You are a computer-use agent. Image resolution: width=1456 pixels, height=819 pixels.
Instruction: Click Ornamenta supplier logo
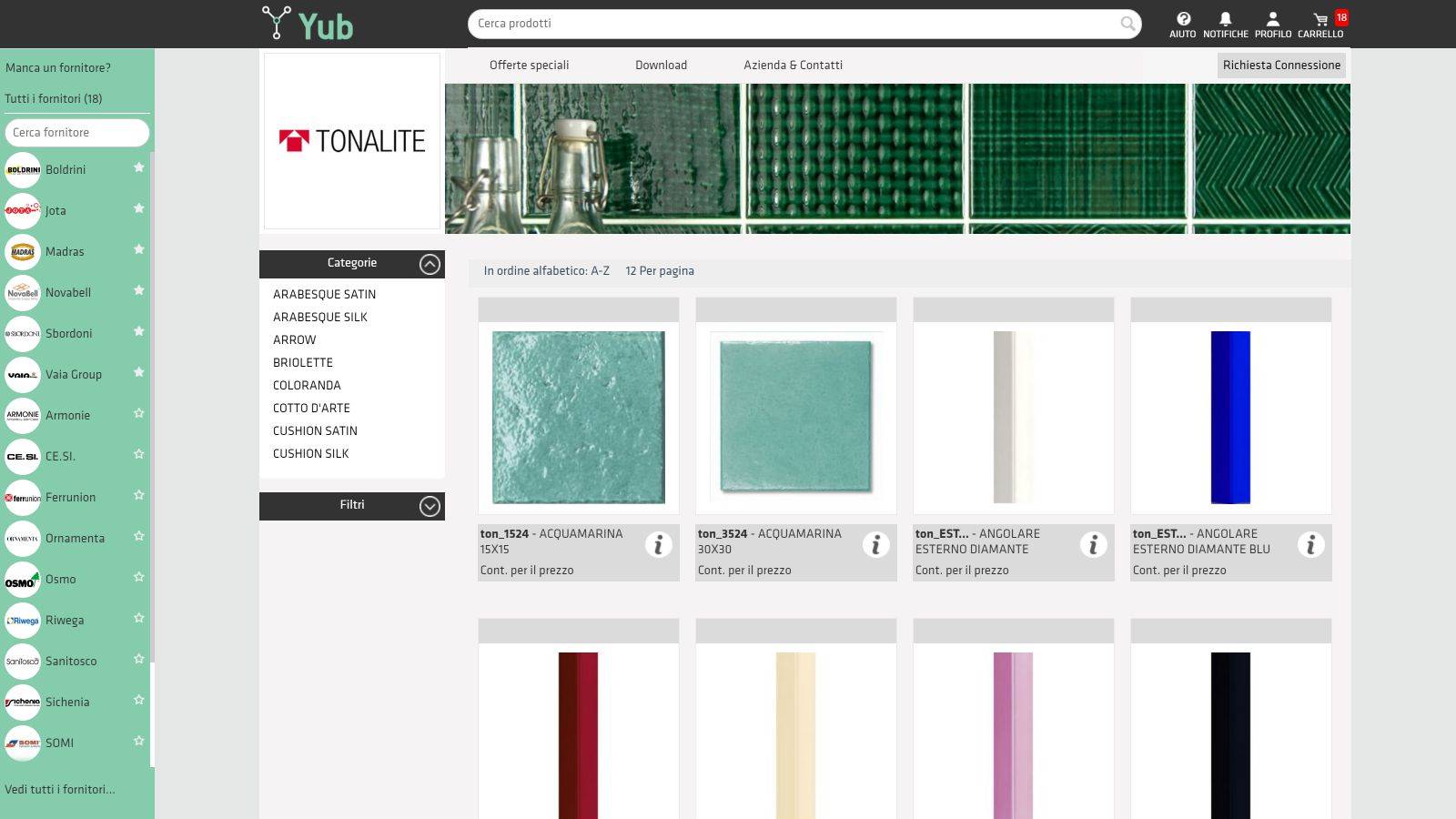[x=23, y=539]
